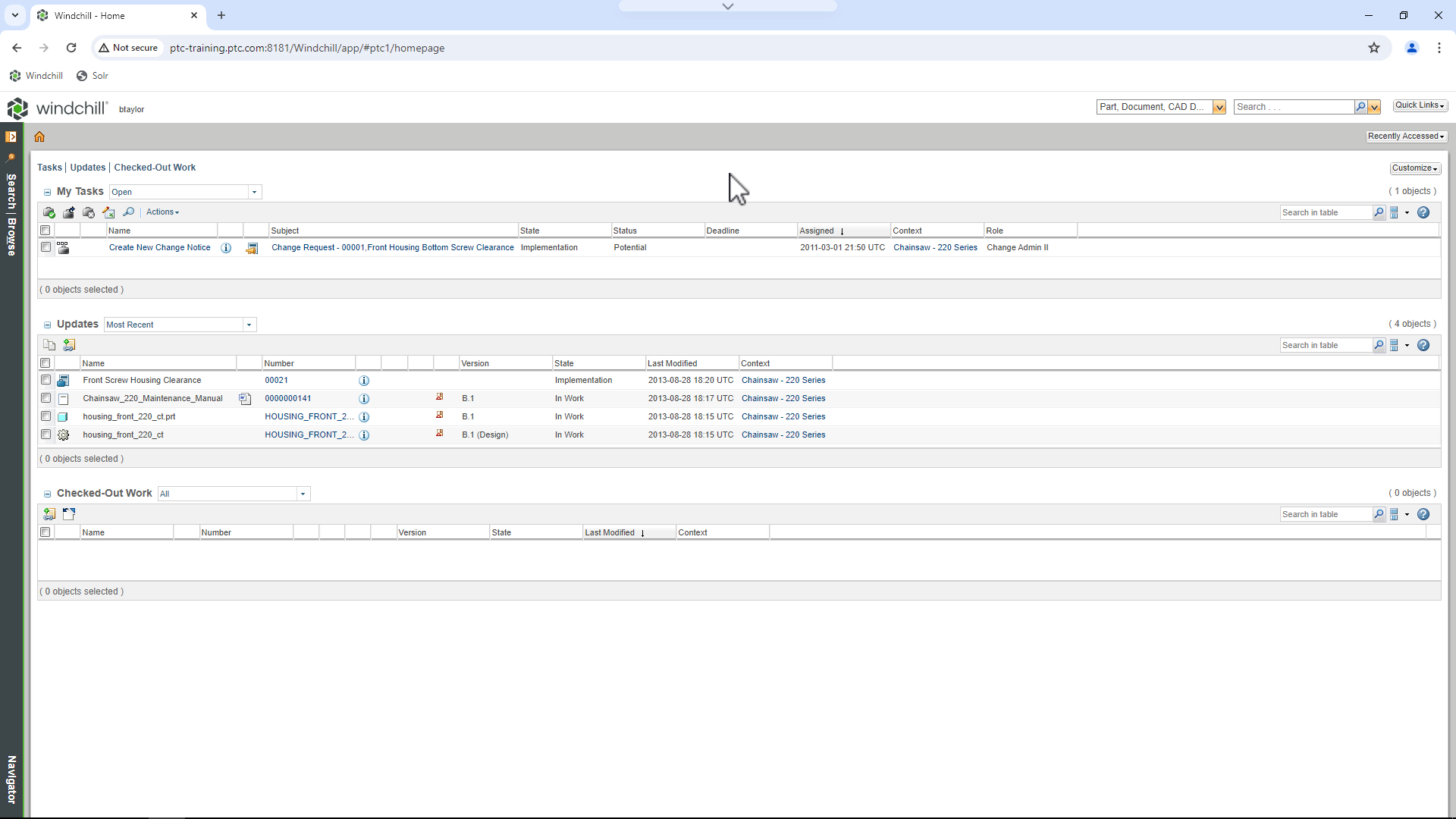This screenshot has height=819, width=1456.
Task: Open Change Request - 00001 subject link
Action: [393, 248]
